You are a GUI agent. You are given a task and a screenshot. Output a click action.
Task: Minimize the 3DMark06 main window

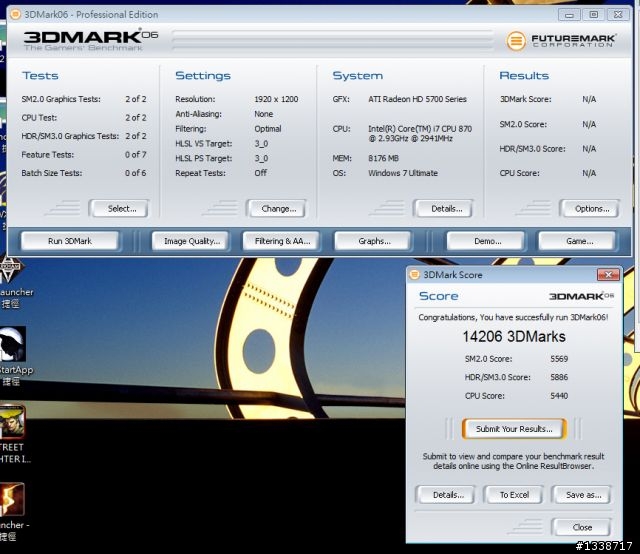pyautogui.click(x=569, y=15)
